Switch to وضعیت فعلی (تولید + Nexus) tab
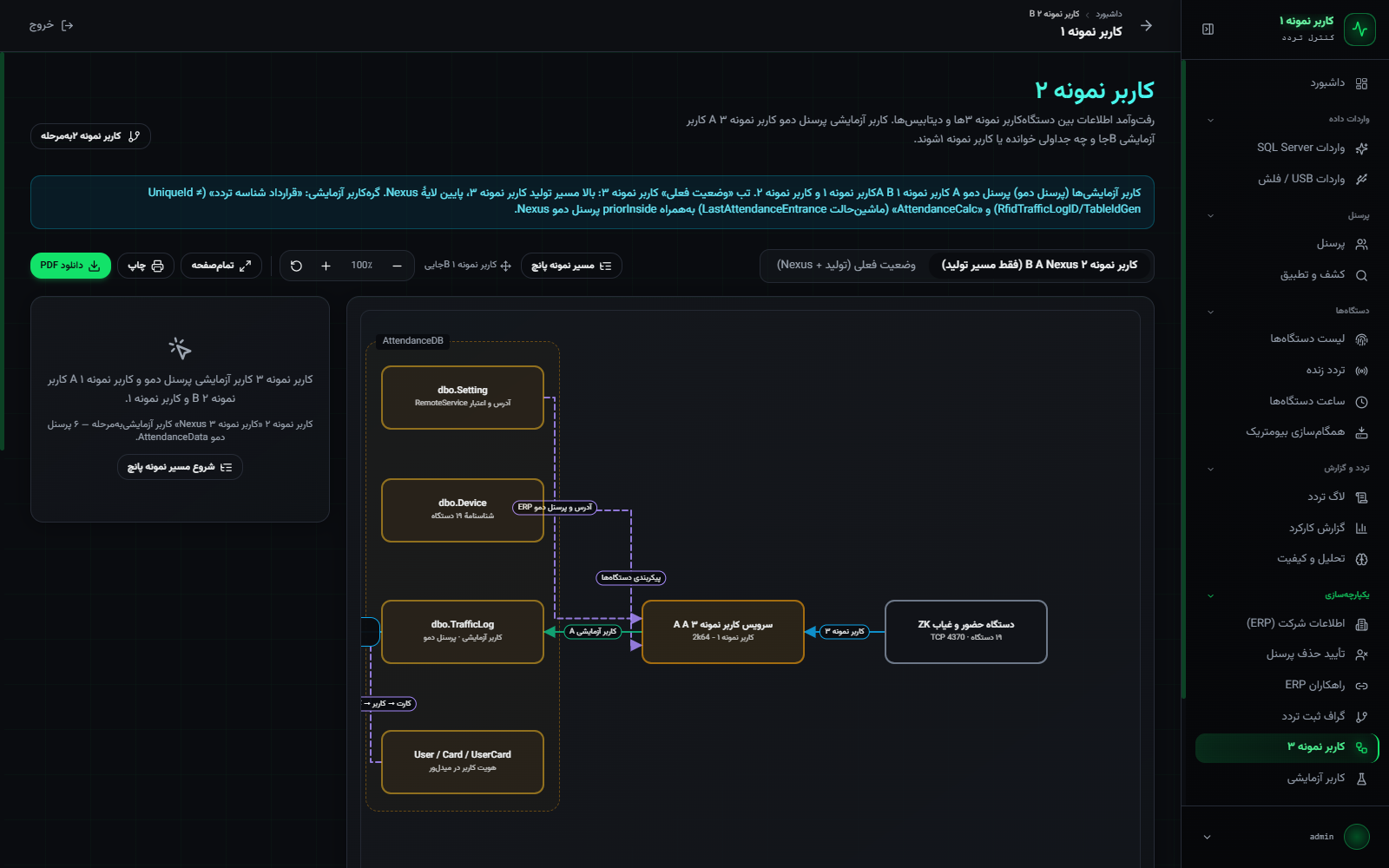 (846, 265)
